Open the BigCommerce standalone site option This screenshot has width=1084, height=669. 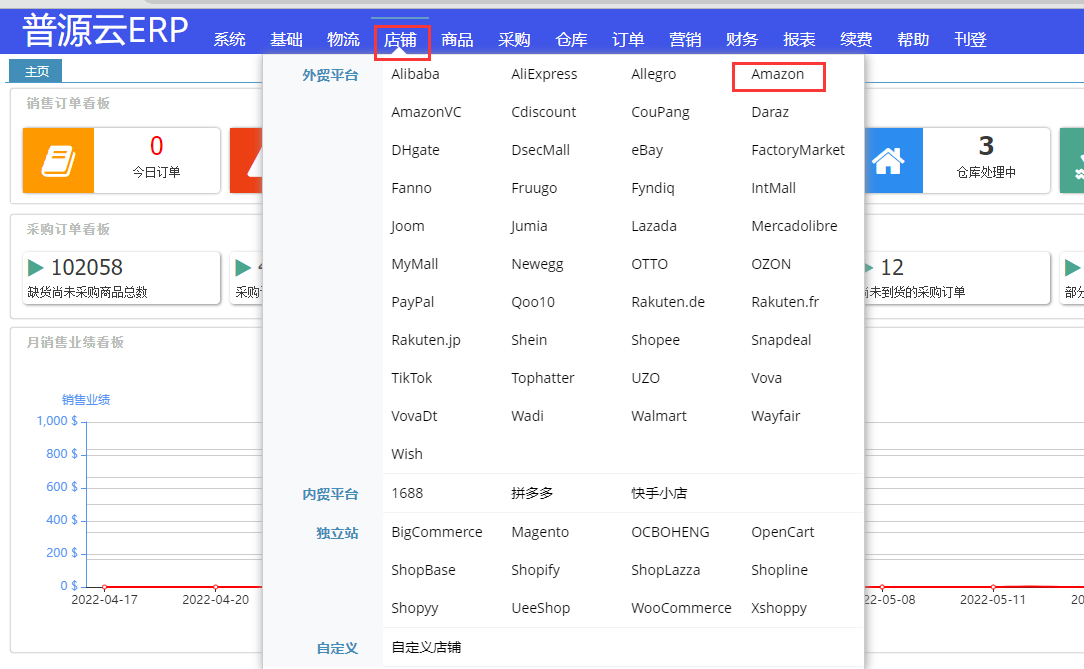coord(437,533)
